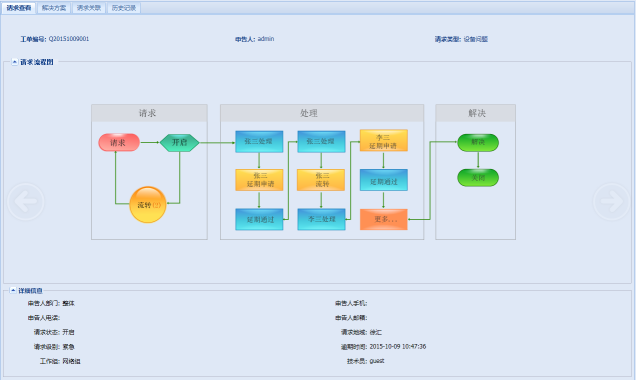Collapse the 详细信息 section

point(13,290)
